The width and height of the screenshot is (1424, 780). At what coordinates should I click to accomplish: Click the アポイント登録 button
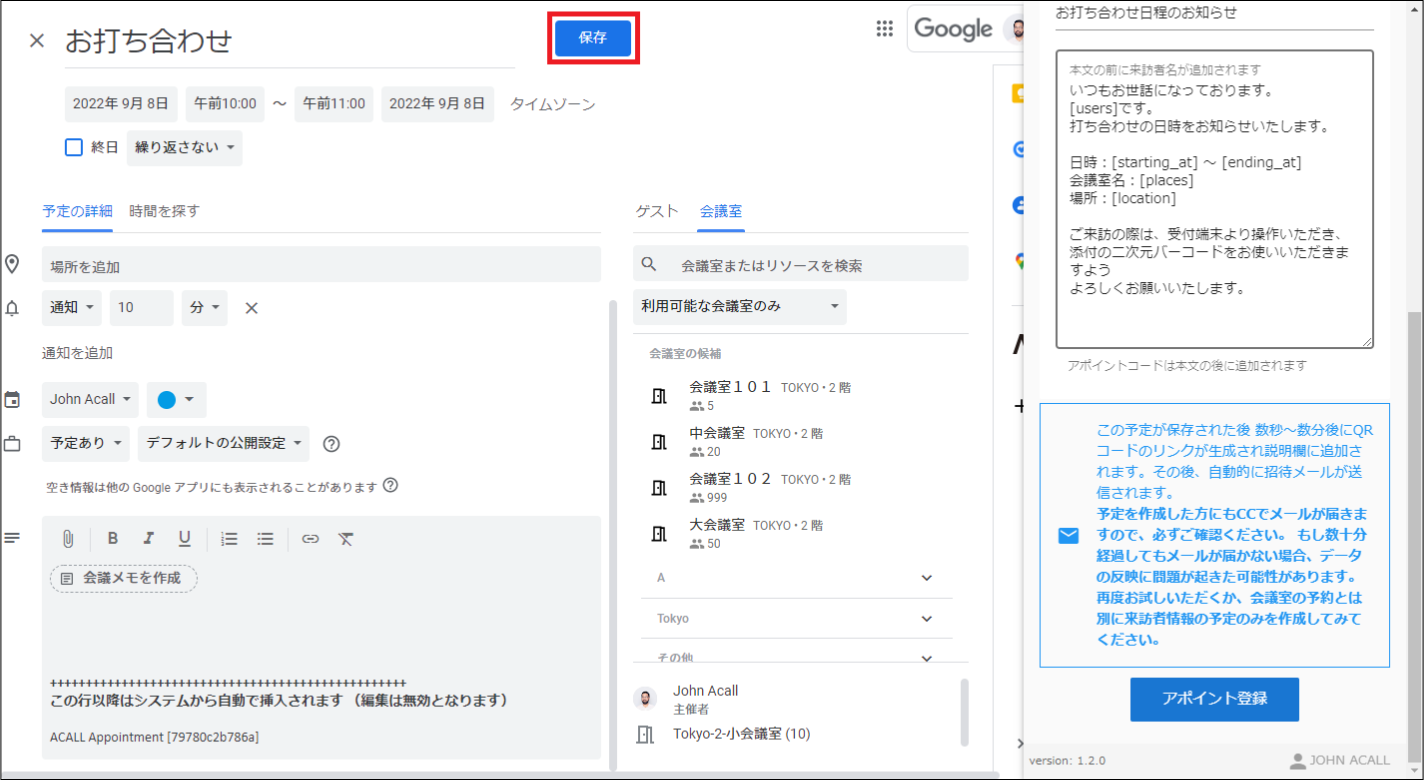[x=1214, y=699]
